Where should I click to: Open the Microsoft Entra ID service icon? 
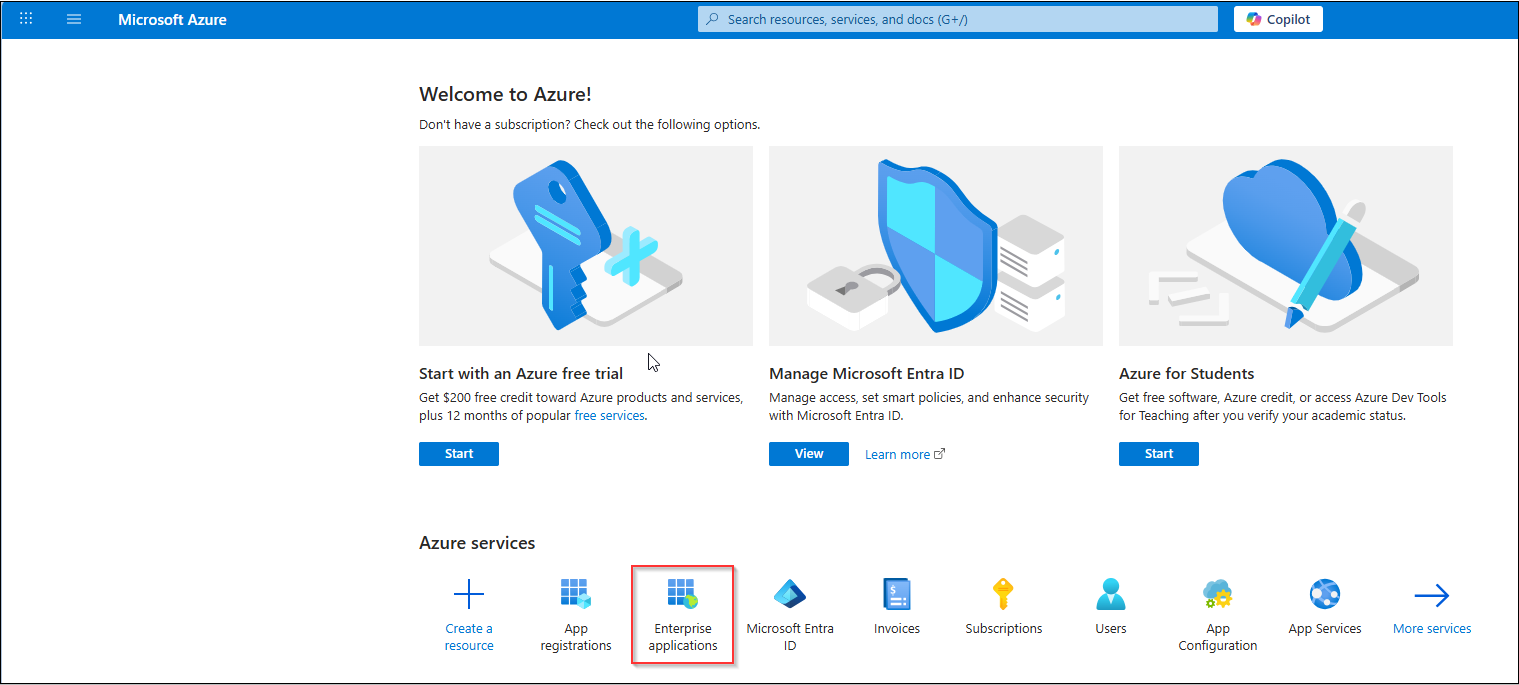point(790,595)
